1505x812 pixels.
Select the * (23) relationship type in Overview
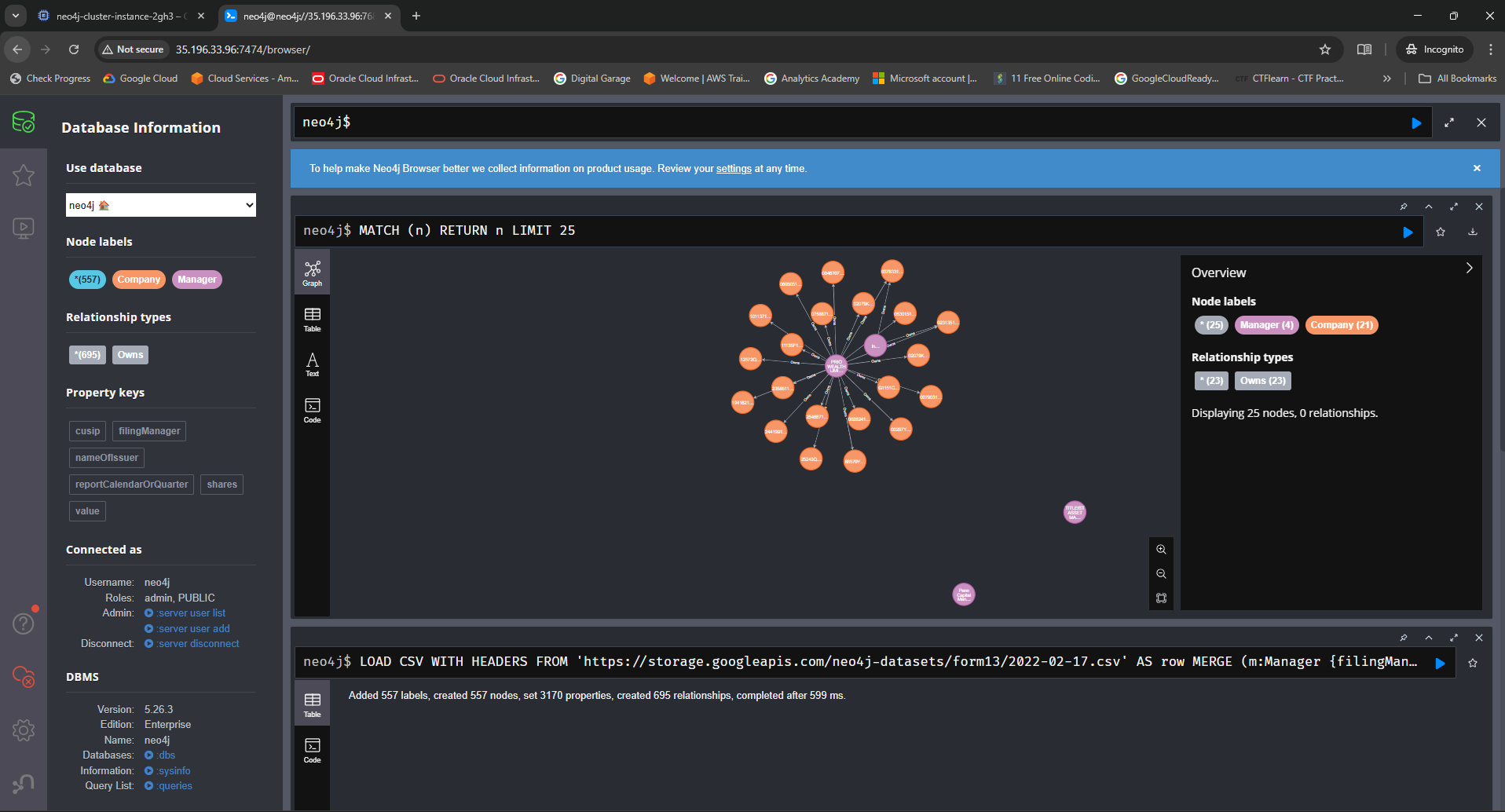click(x=1211, y=381)
